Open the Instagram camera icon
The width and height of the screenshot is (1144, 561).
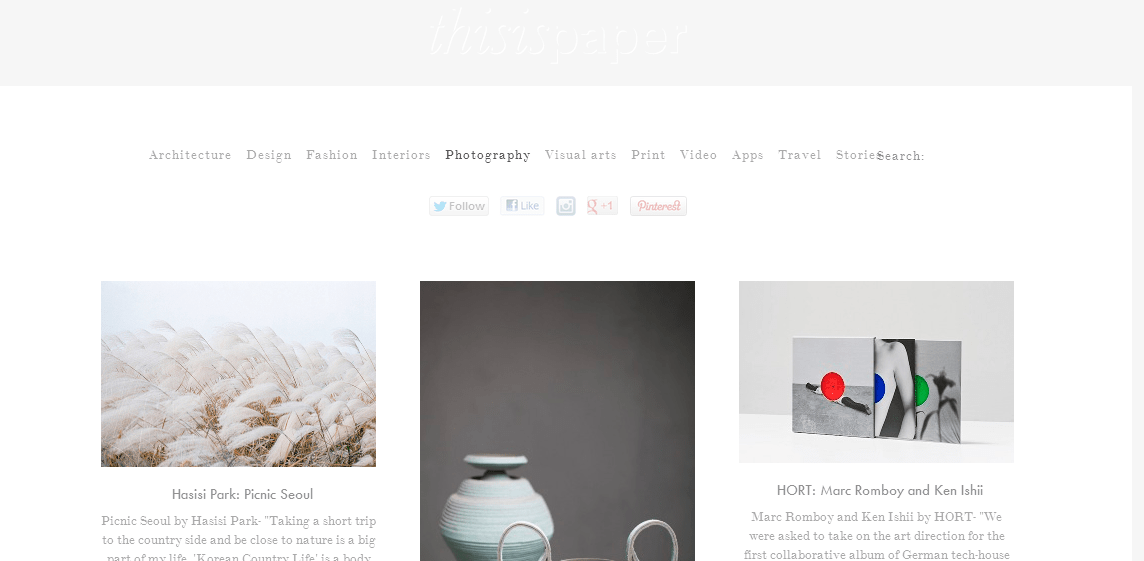coord(565,206)
